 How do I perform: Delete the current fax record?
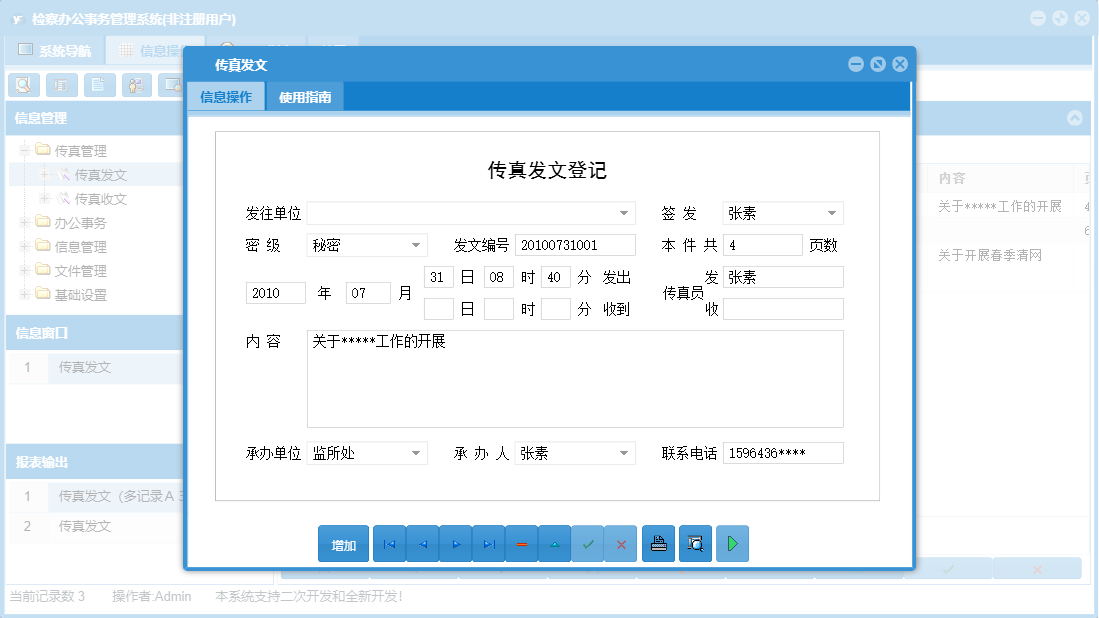tap(521, 543)
